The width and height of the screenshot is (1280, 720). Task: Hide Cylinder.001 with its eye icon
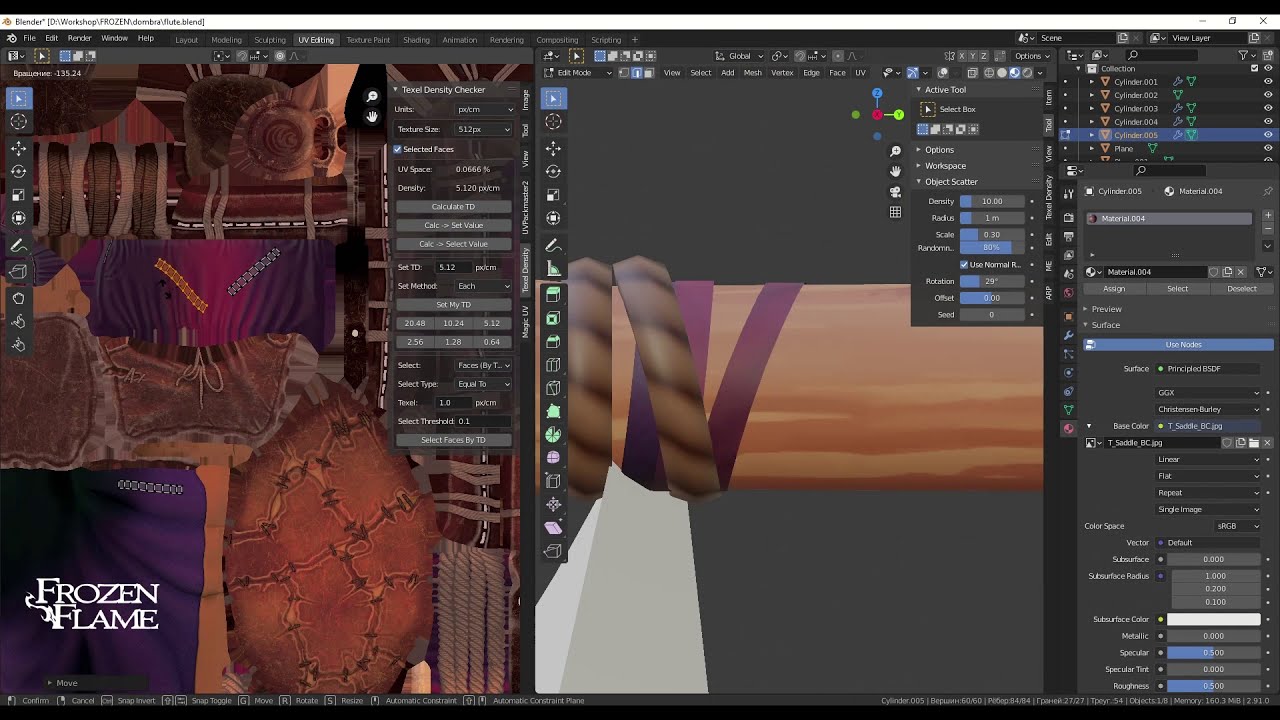[1268, 82]
